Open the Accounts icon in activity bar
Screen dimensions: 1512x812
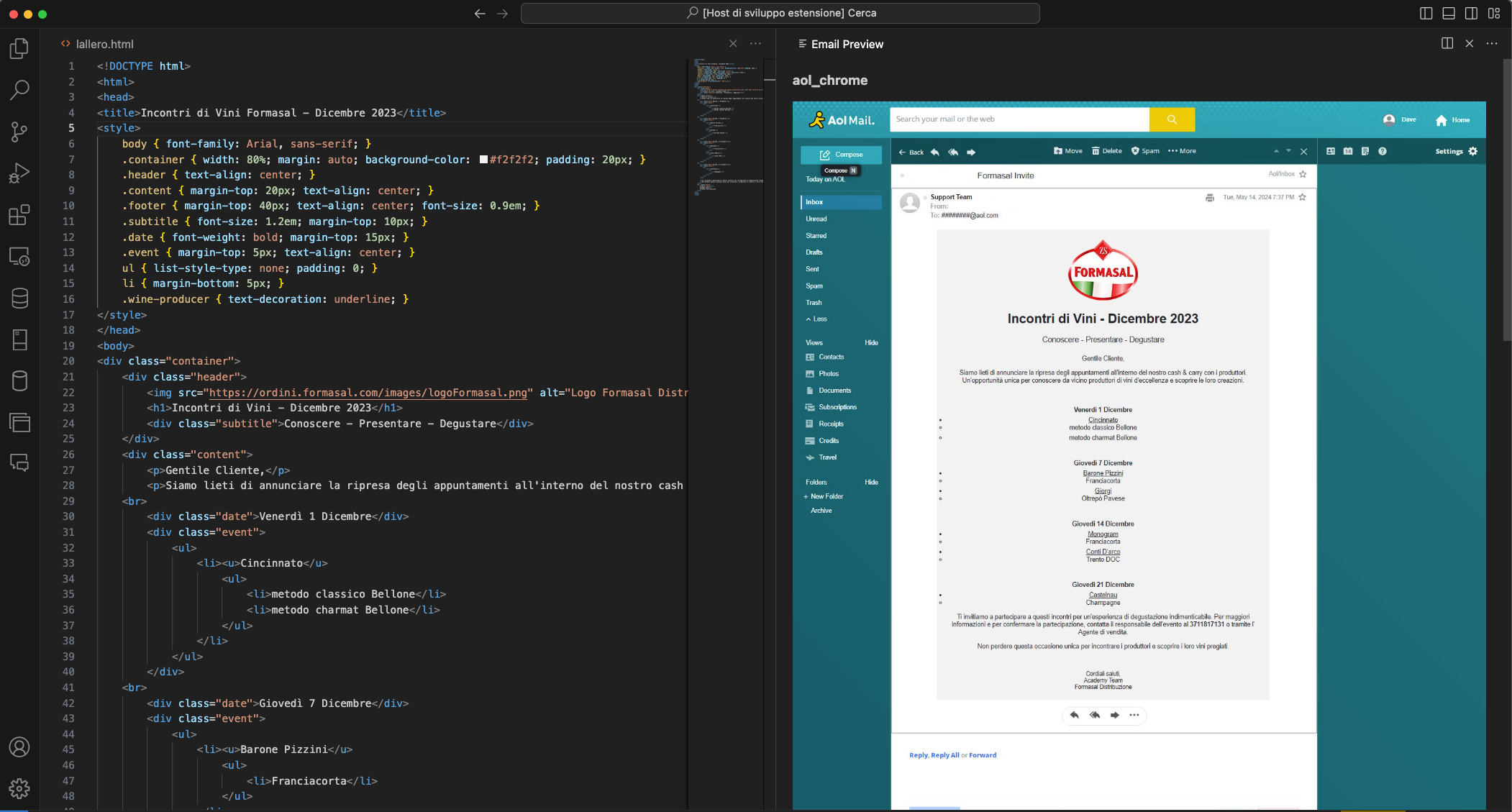(19, 747)
